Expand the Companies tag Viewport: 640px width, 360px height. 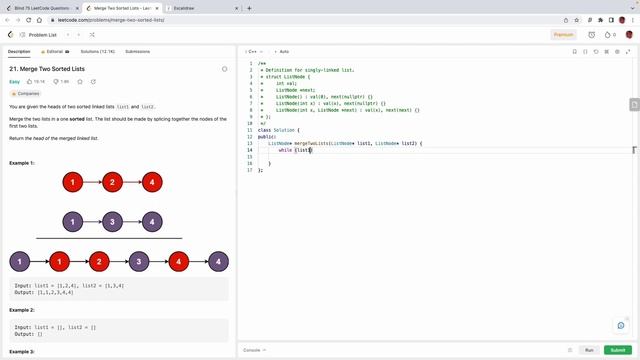pos(25,94)
